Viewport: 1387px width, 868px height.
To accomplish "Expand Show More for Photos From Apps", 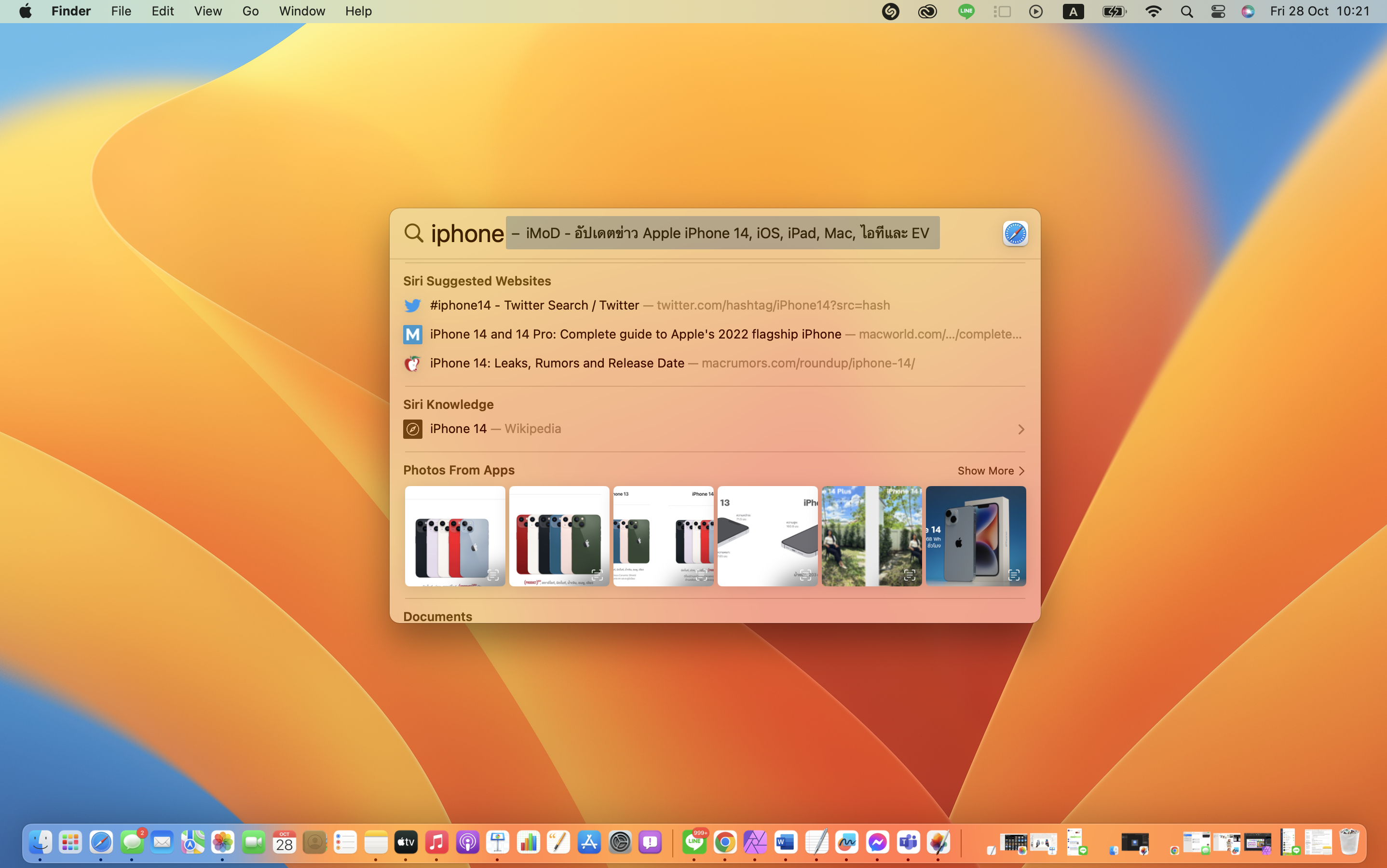I will (990, 471).
